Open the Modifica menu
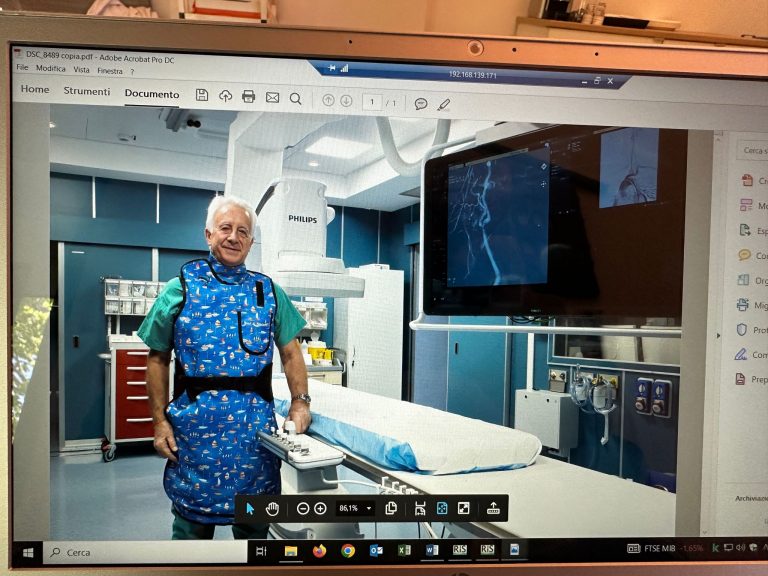Screen dimensions: 768x576 [x=51, y=69]
